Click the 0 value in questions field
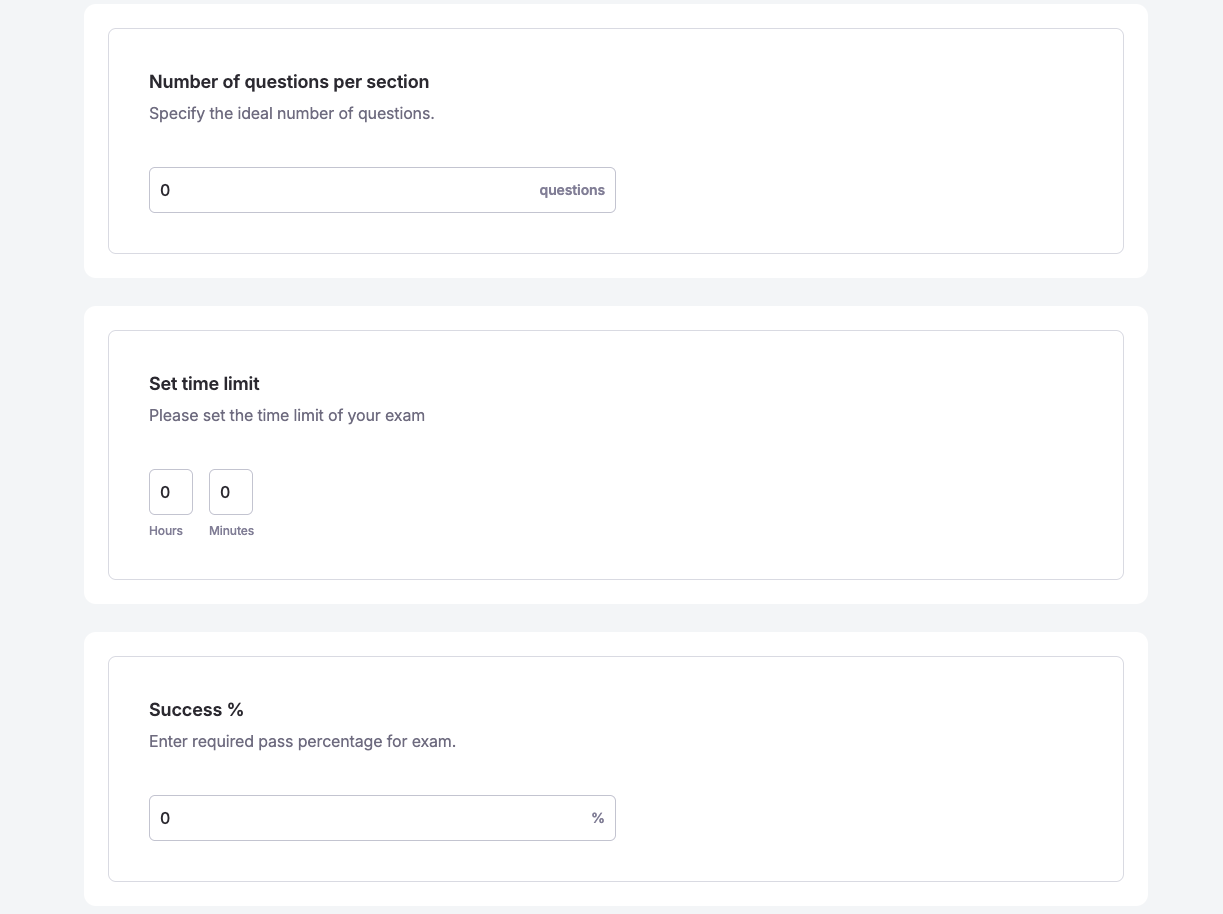The height and width of the screenshot is (914, 1223). click(x=165, y=190)
